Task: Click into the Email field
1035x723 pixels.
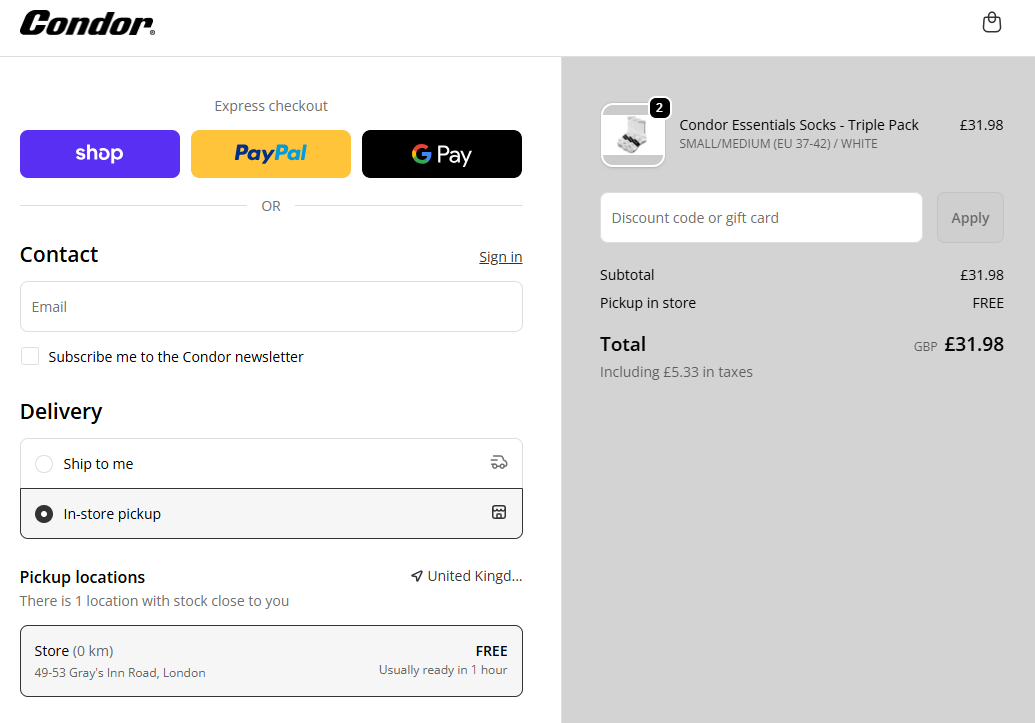Action: pyautogui.click(x=271, y=306)
